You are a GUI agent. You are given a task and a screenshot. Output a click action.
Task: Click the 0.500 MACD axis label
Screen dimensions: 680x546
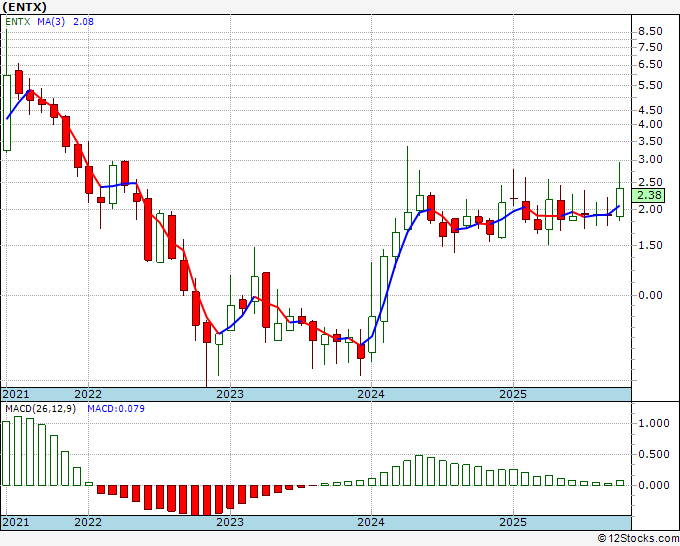[654, 454]
